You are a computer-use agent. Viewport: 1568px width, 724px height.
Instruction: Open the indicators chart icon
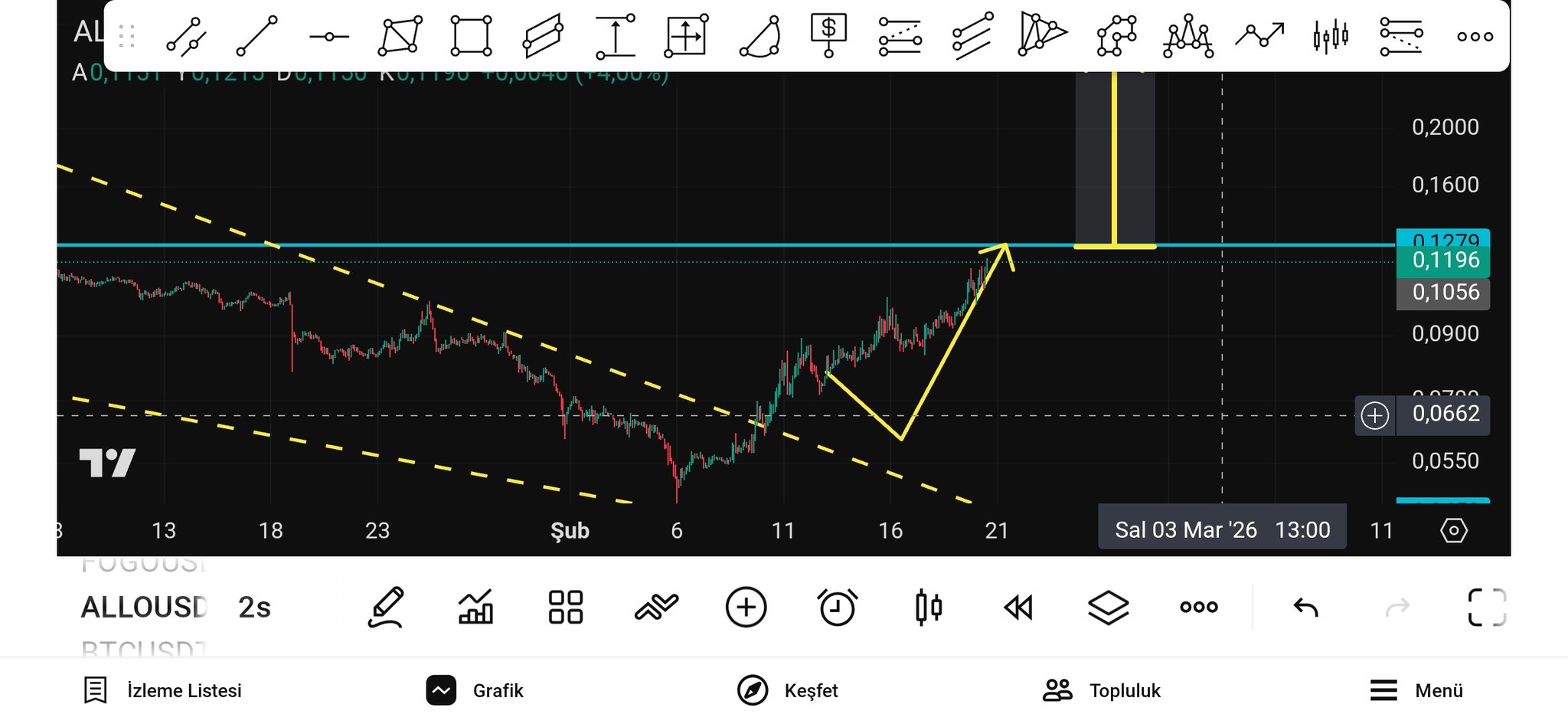pos(475,608)
